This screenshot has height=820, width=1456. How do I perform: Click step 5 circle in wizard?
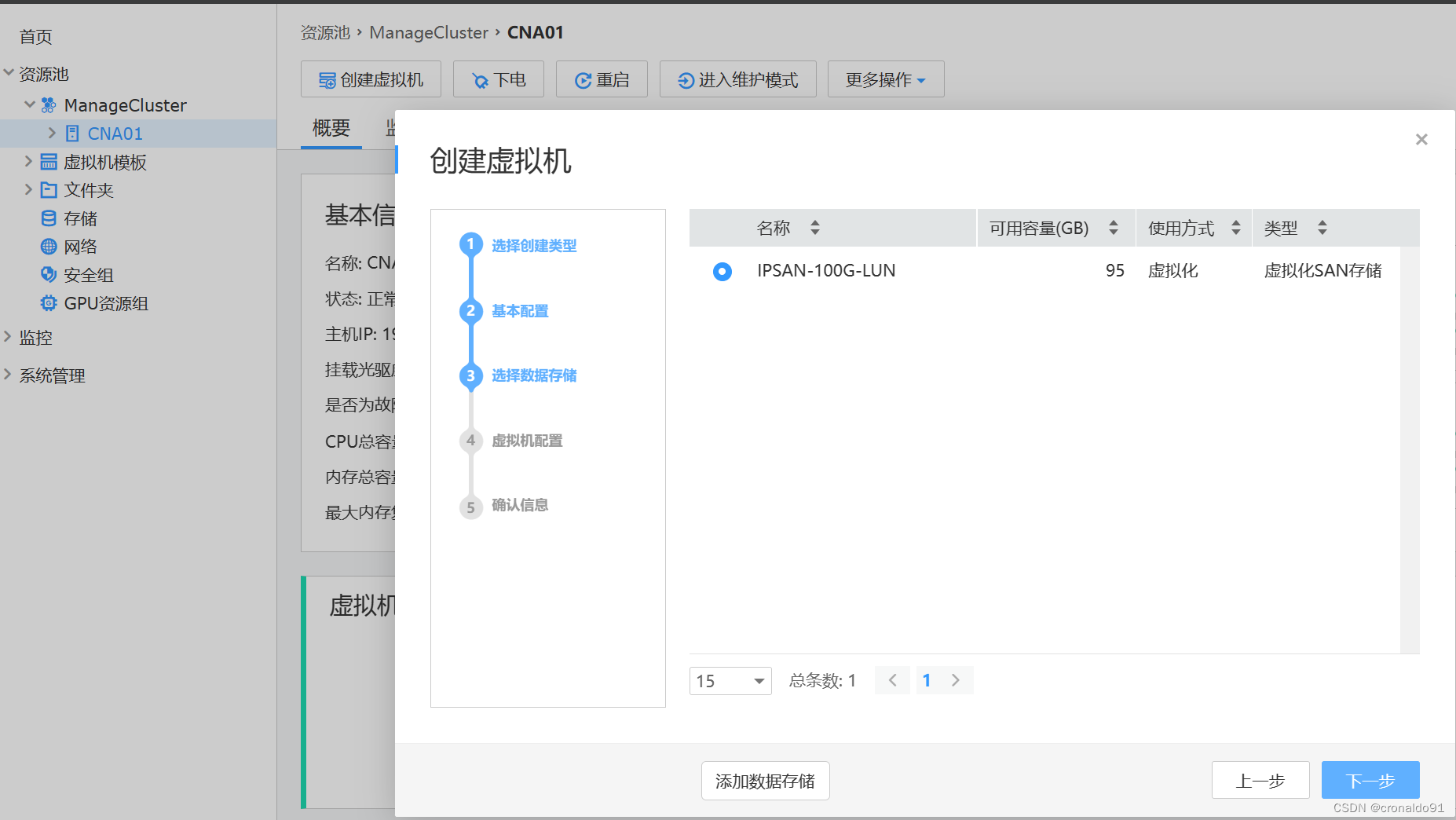tap(470, 507)
